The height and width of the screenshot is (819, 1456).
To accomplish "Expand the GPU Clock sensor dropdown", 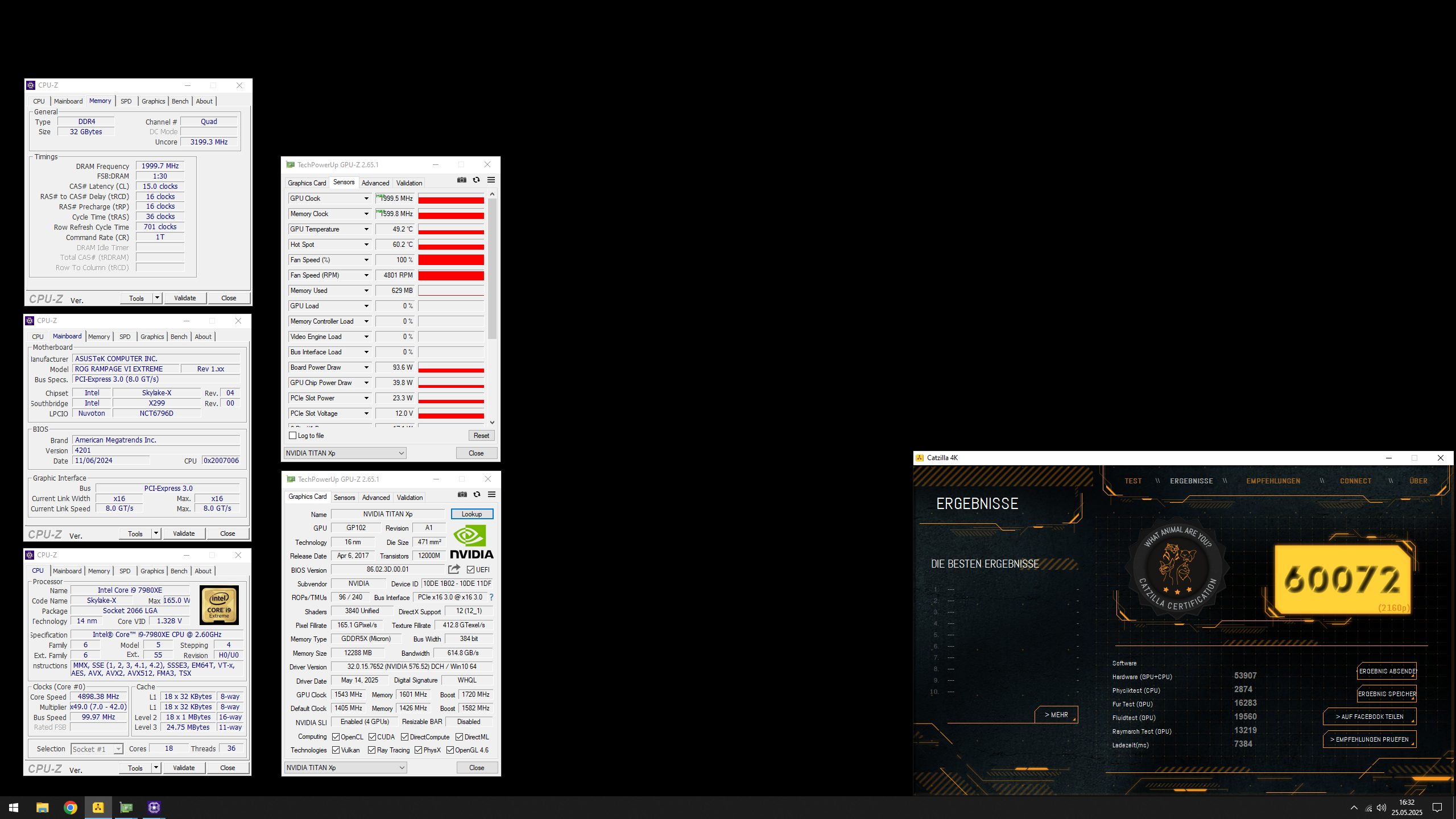I will pos(366,198).
